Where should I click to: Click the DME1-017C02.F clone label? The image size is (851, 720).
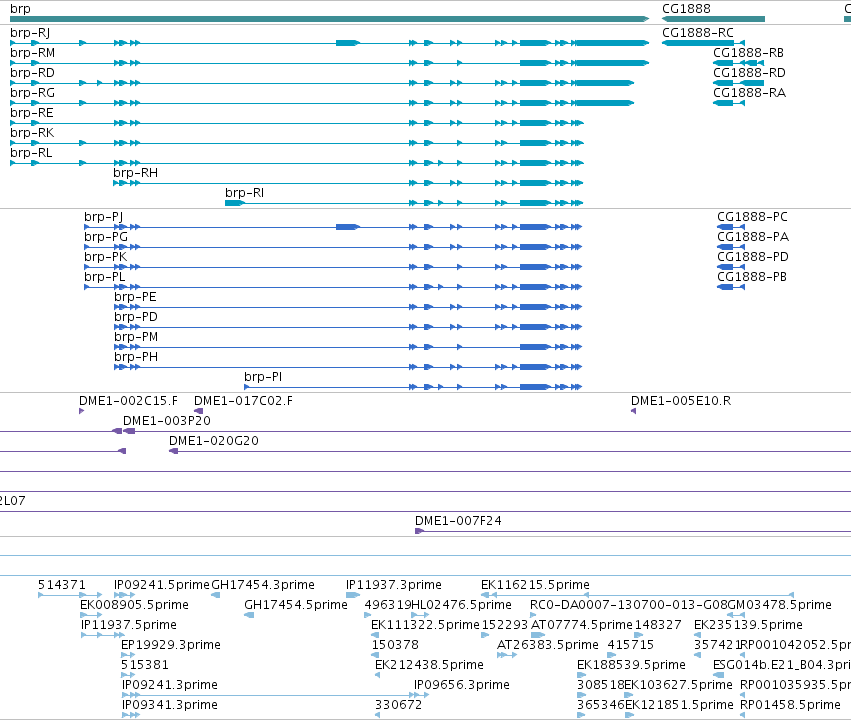point(243,401)
